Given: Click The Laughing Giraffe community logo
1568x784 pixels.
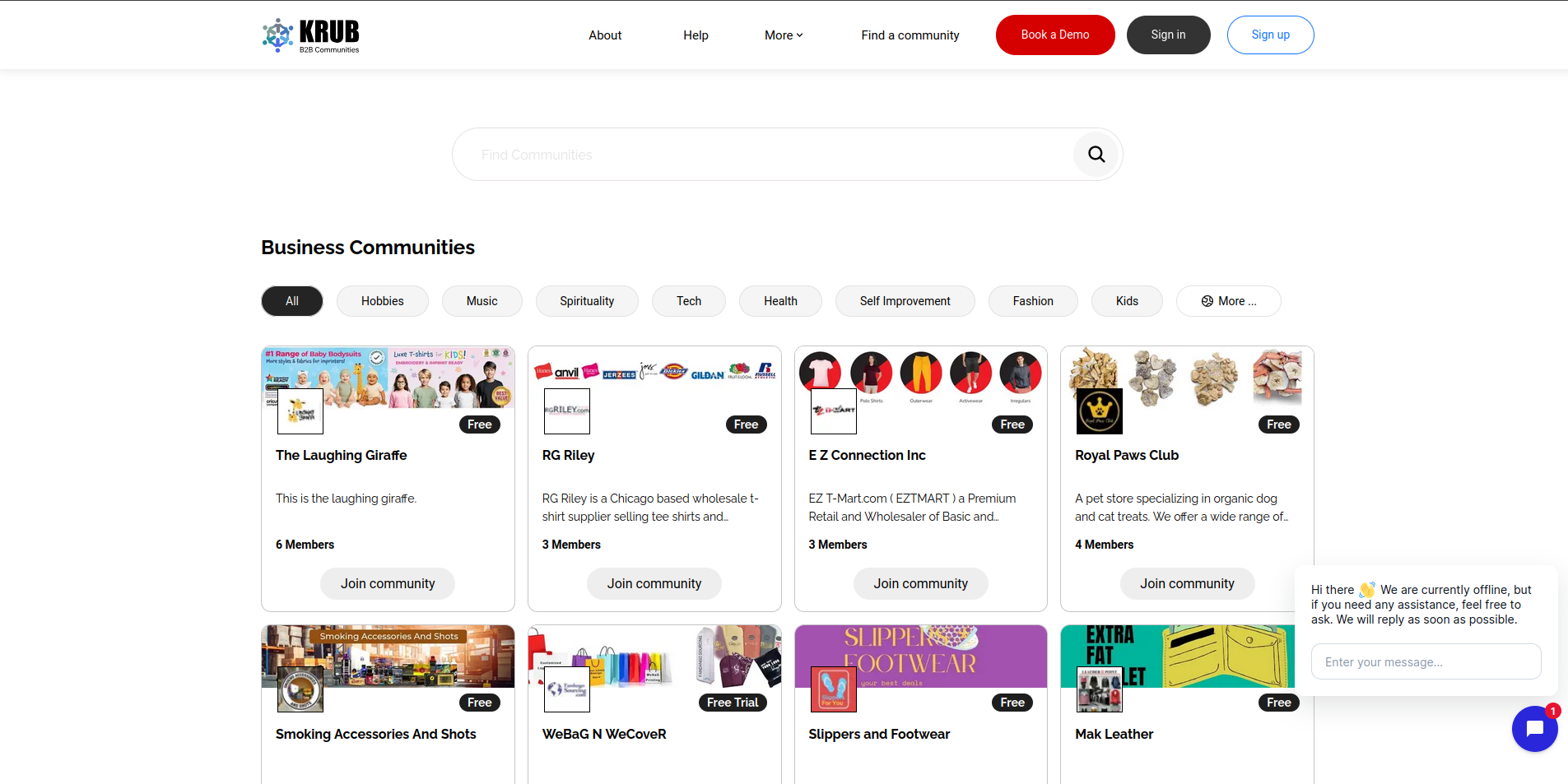Looking at the screenshot, I should pyautogui.click(x=300, y=411).
